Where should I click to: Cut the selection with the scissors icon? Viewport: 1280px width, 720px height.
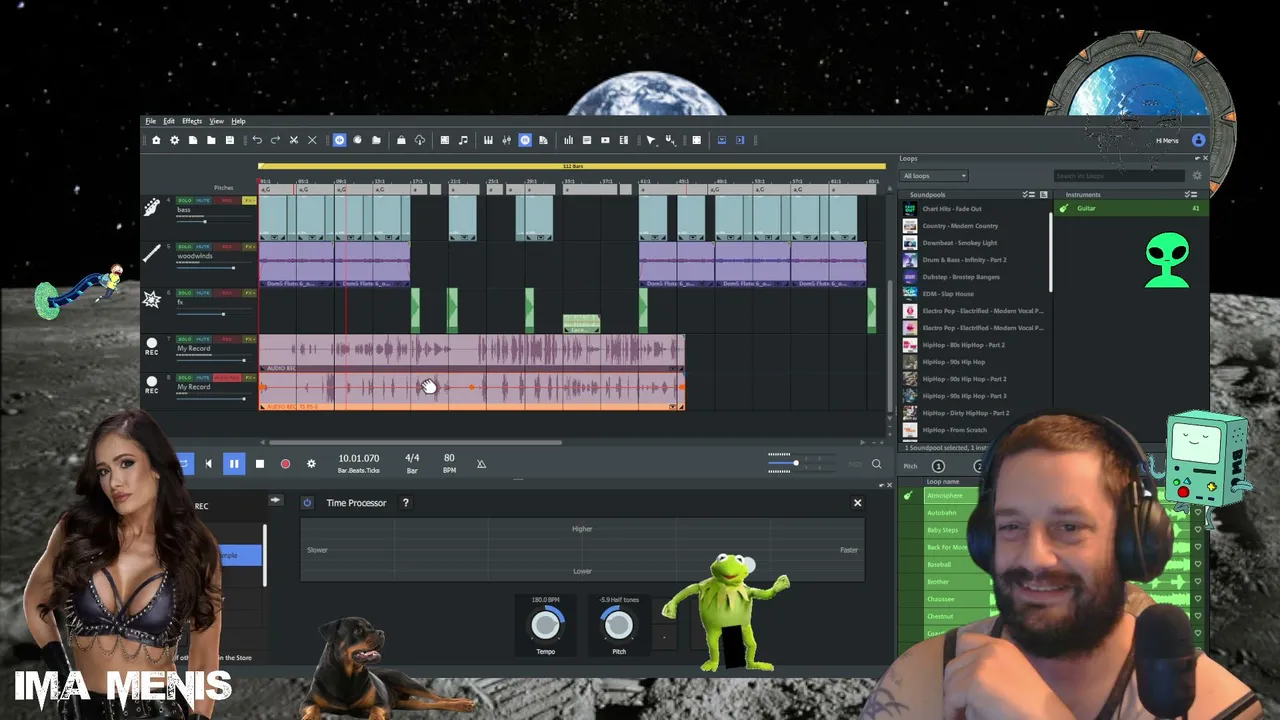294,140
